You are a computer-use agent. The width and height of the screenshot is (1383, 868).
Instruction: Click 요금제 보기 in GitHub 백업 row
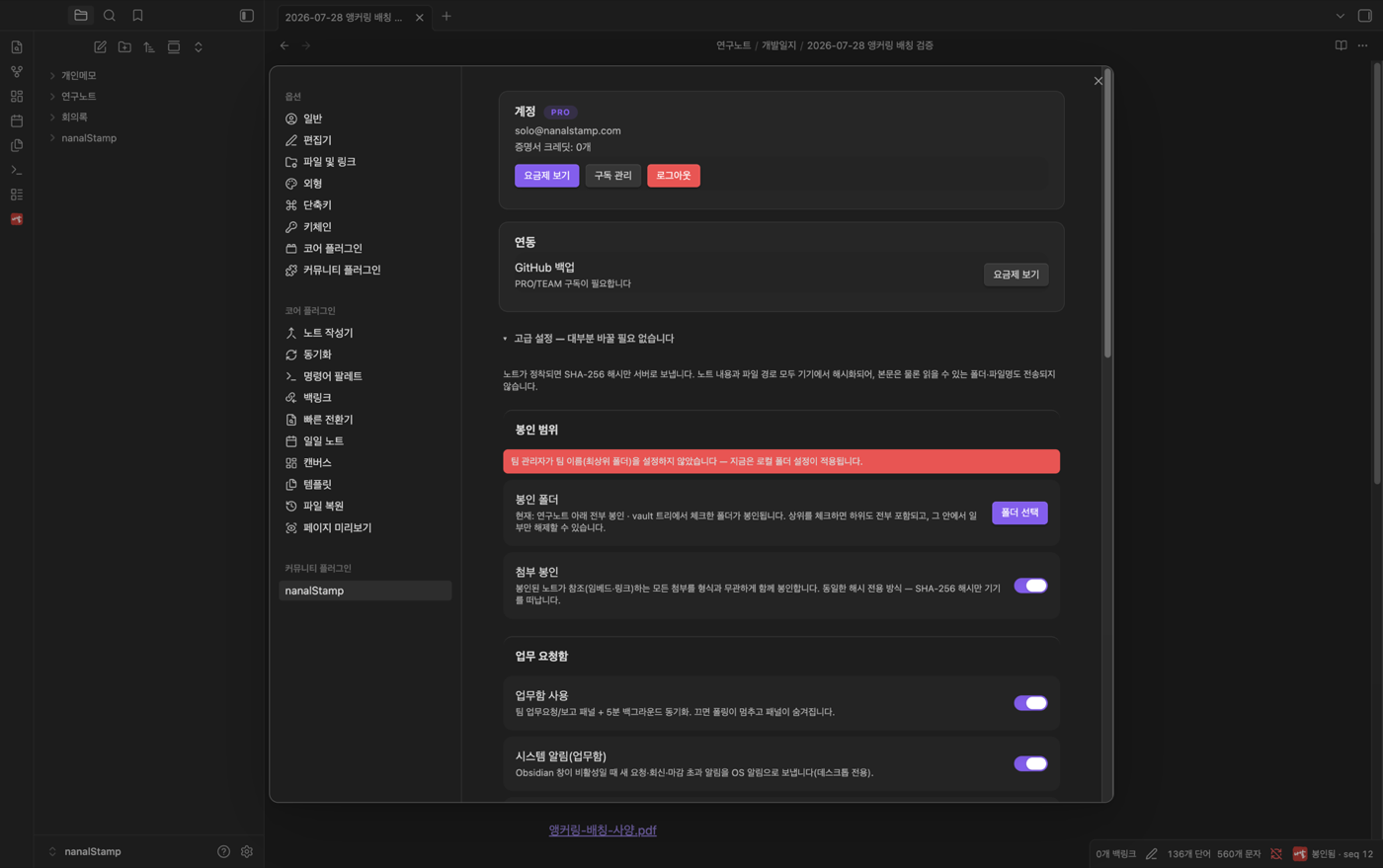[x=1016, y=275]
